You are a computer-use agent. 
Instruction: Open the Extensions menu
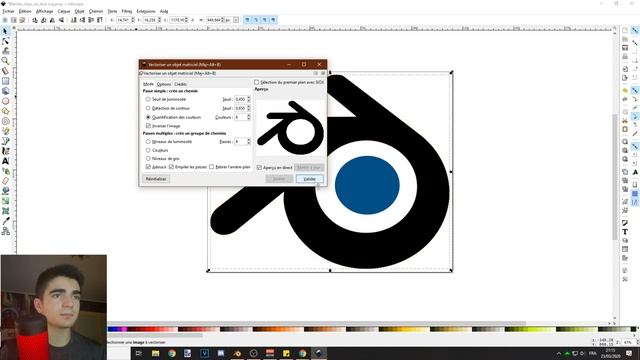pos(146,11)
